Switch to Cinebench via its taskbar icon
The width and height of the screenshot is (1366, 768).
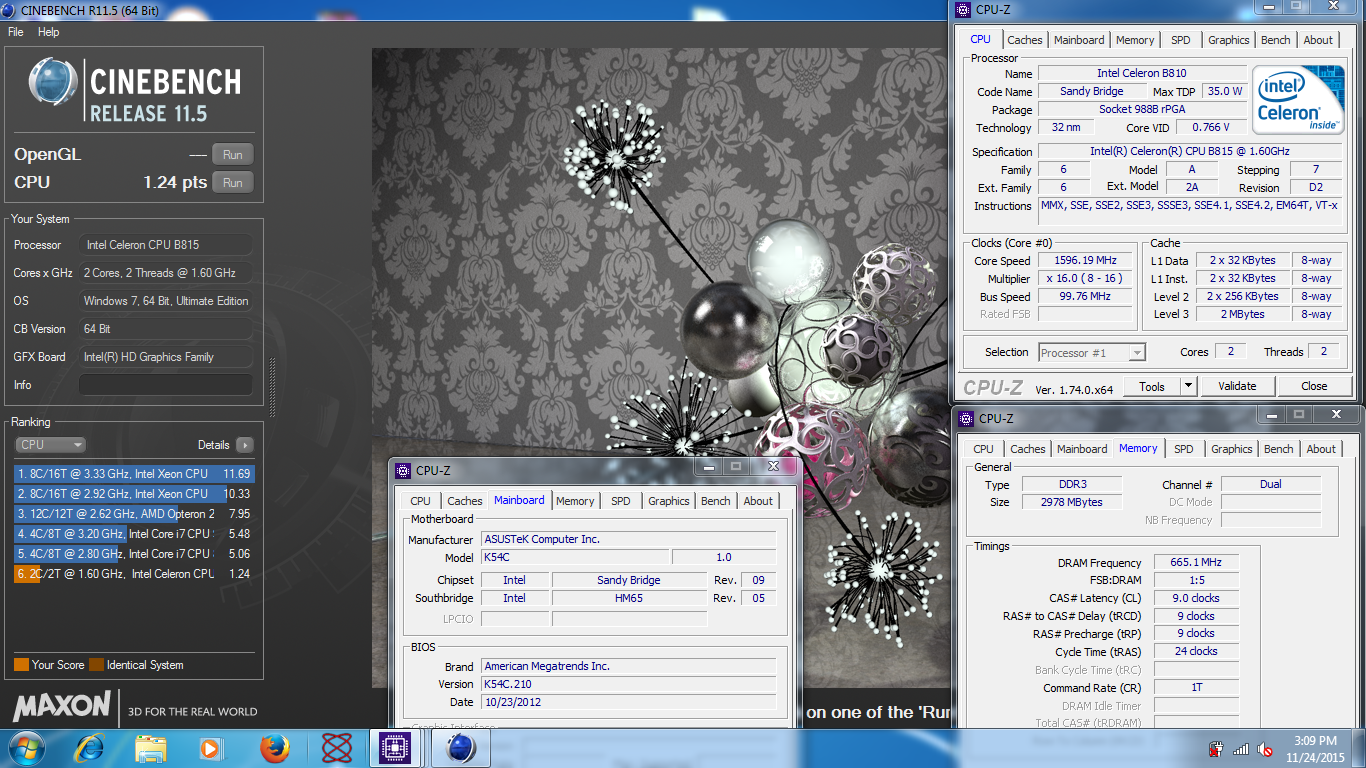click(460, 748)
